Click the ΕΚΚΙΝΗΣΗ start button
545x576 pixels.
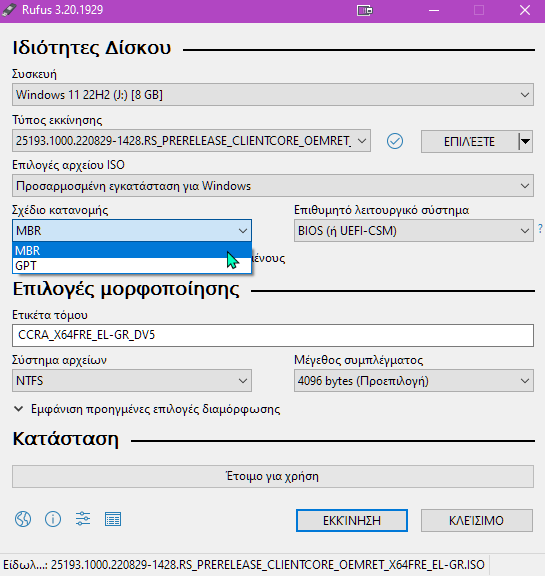[x=352, y=520]
